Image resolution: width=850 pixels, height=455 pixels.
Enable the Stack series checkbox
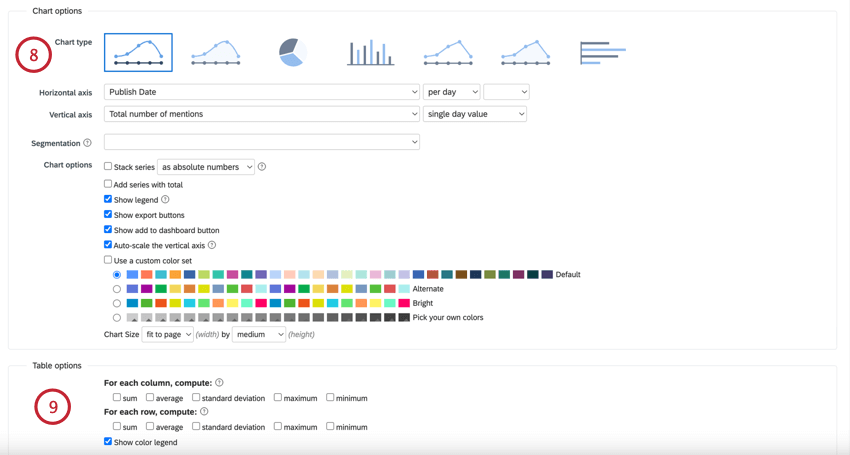pos(108,166)
